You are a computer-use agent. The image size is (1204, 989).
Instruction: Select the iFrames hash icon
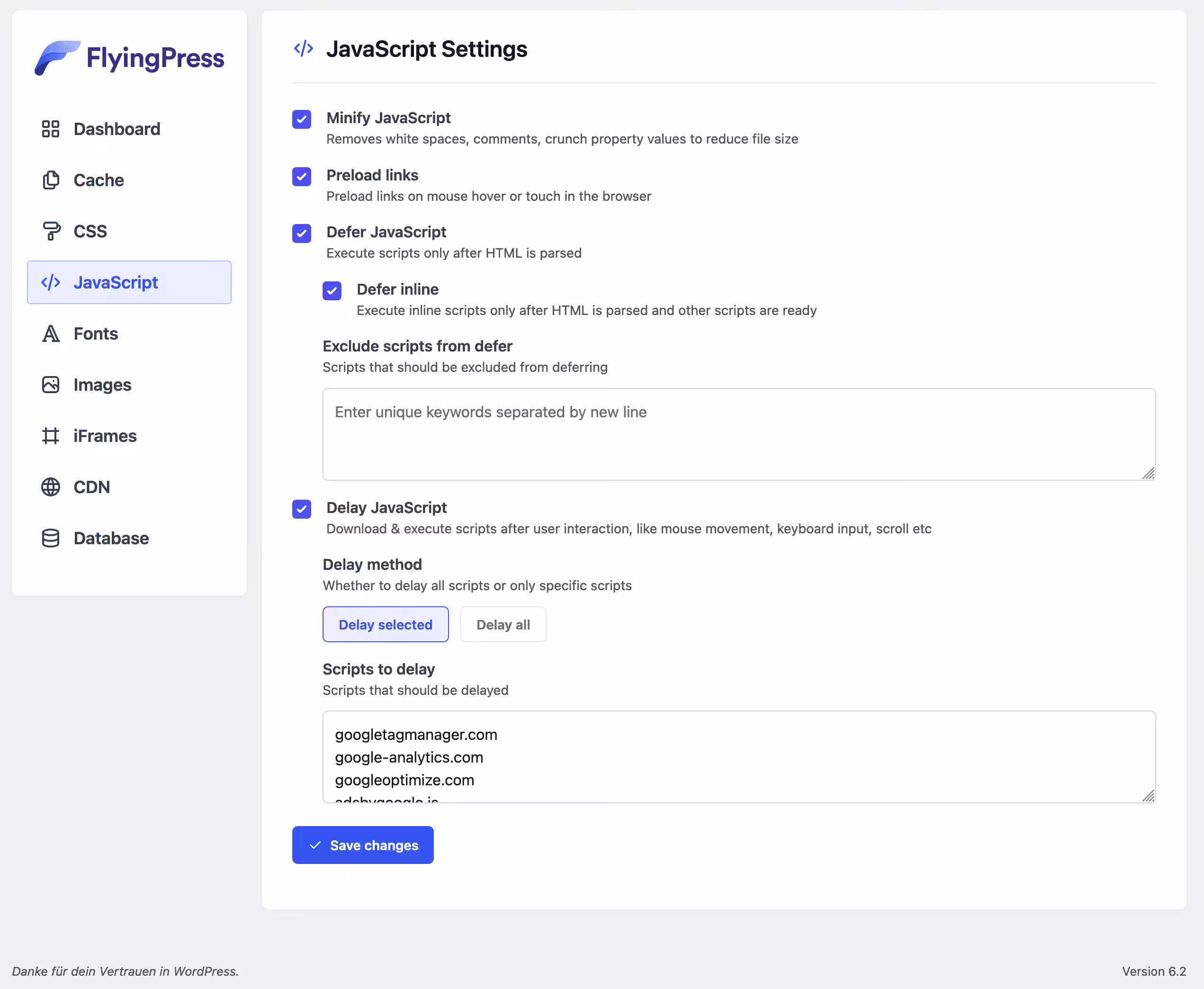(x=51, y=436)
